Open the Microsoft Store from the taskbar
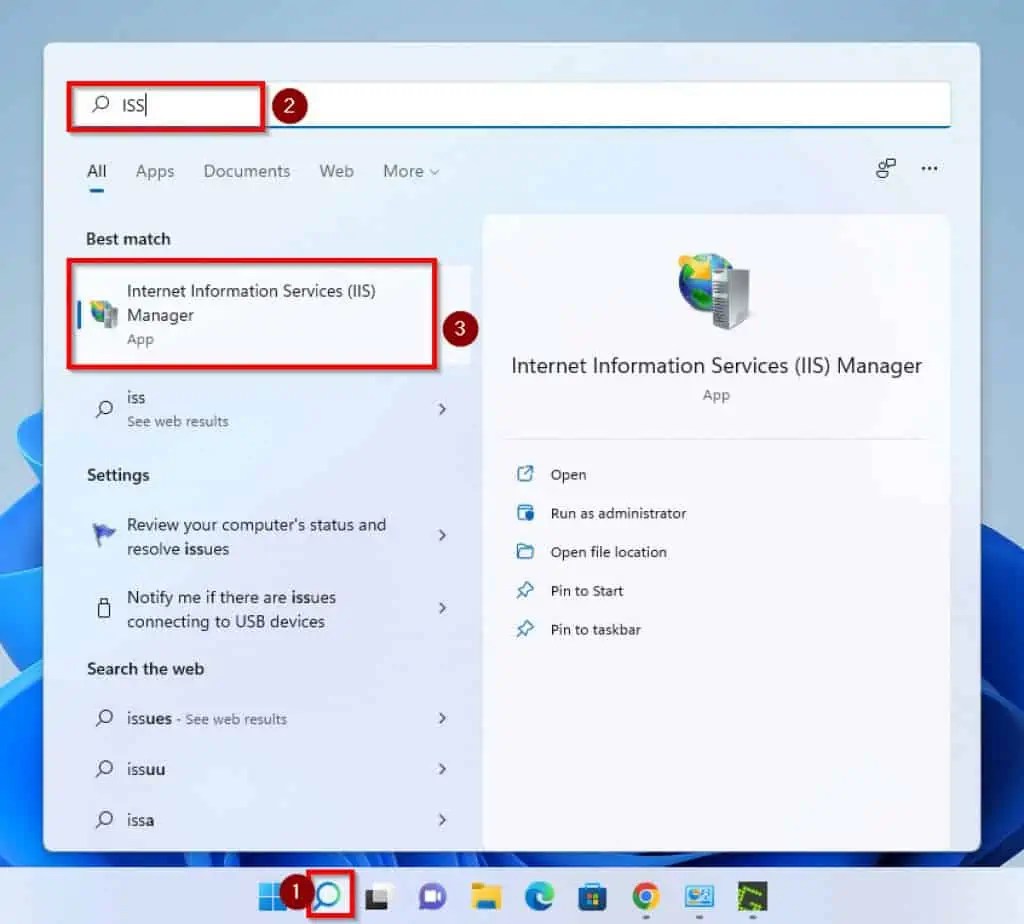The width and height of the screenshot is (1024, 924). click(592, 897)
